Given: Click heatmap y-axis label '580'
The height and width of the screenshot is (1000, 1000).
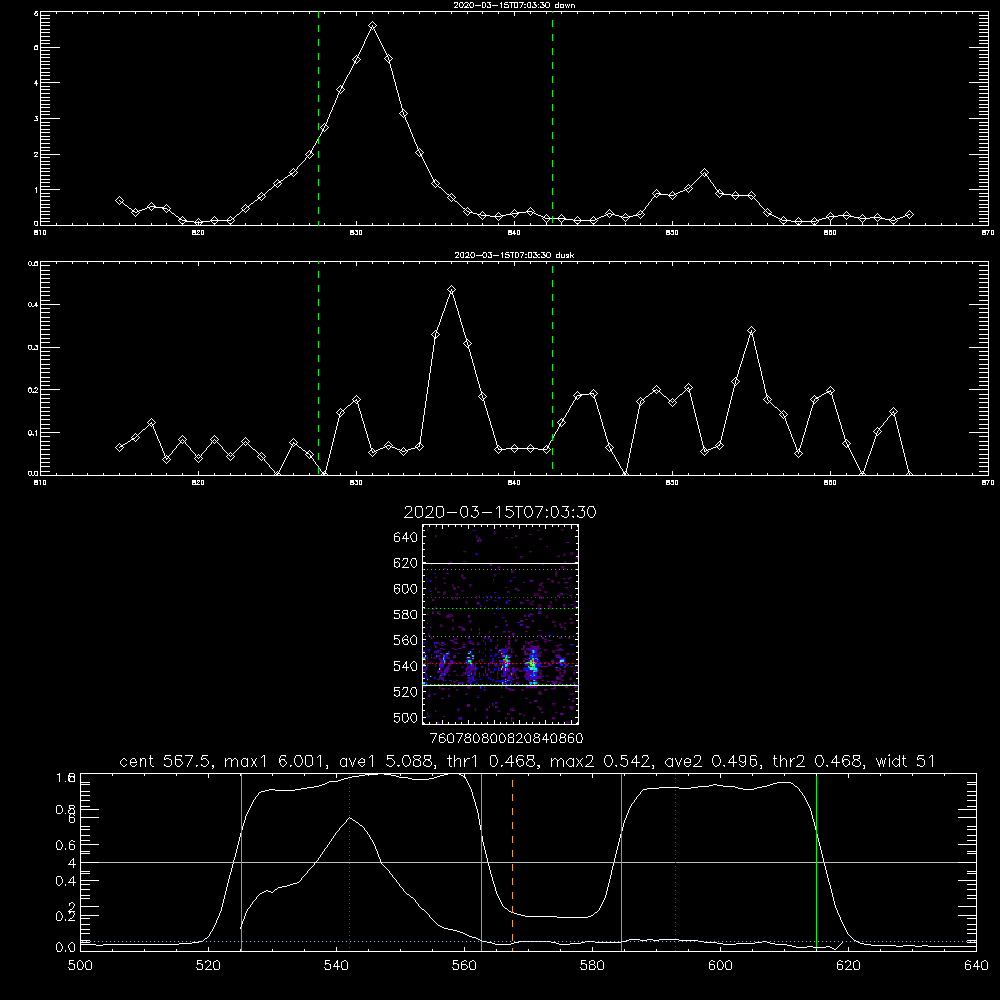Looking at the screenshot, I should (405, 615).
